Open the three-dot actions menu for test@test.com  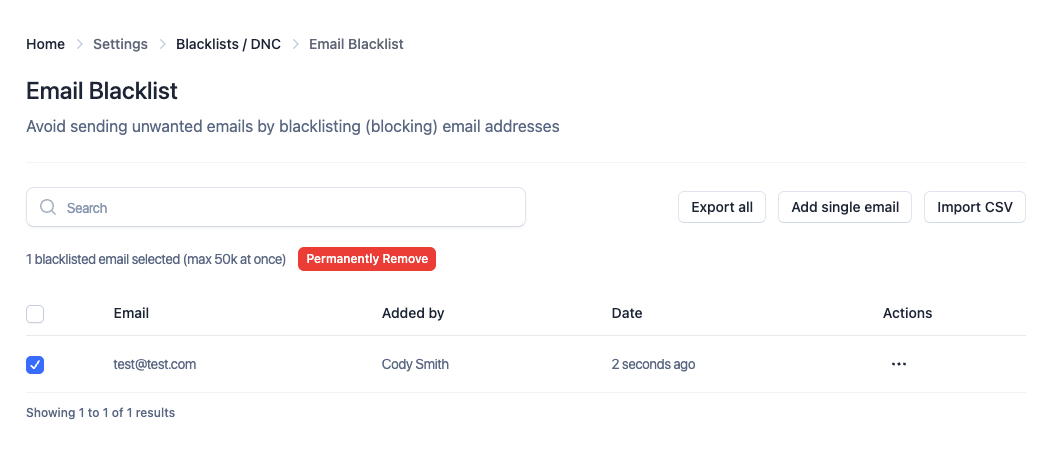898,364
